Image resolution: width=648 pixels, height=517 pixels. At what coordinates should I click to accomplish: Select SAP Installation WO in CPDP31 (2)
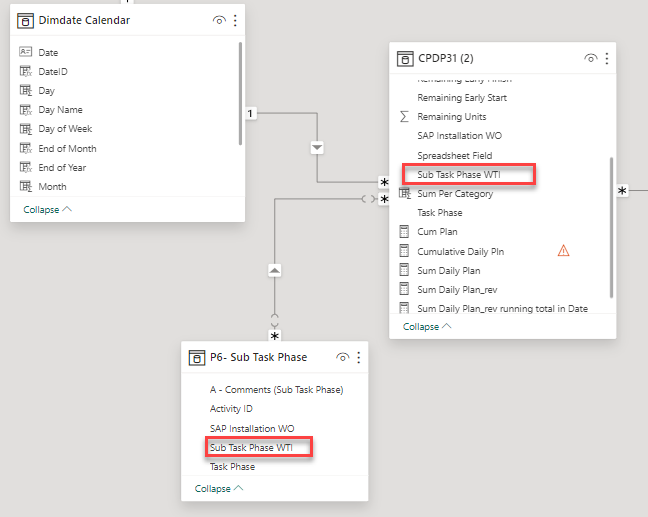tap(459, 136)
